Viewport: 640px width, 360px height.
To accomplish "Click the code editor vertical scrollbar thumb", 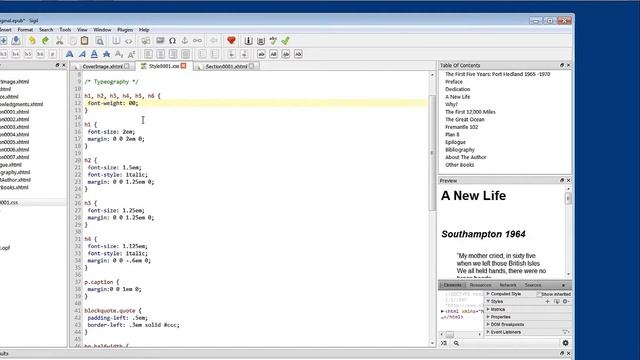I will click(432, 153).
